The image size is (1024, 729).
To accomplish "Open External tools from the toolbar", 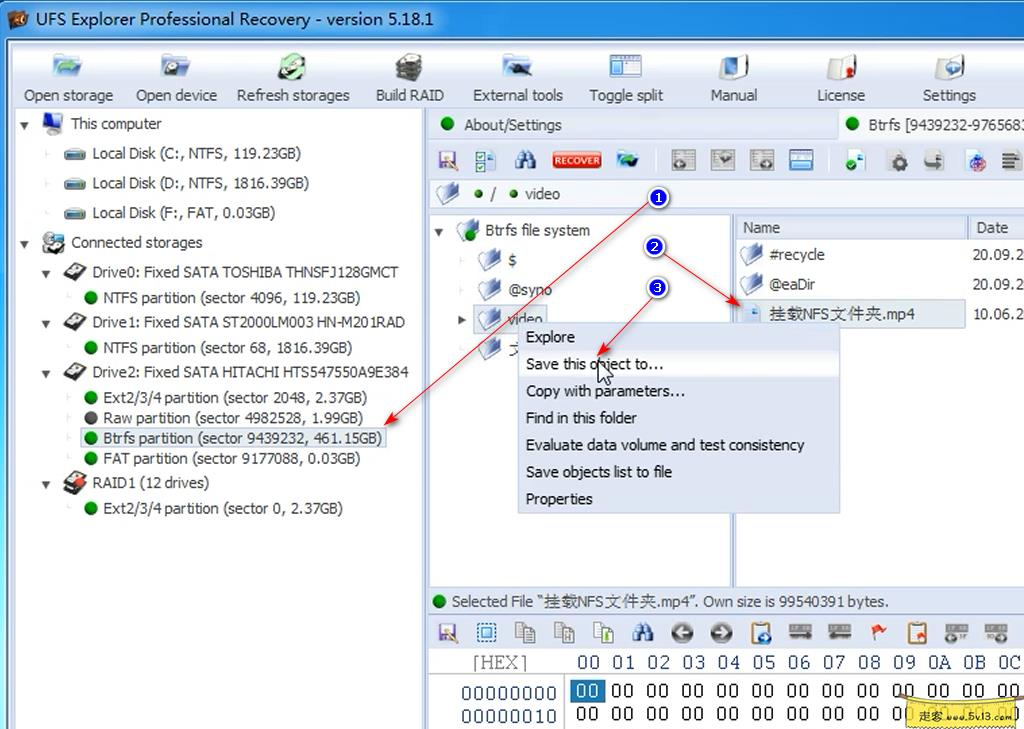I will (517, 75).
